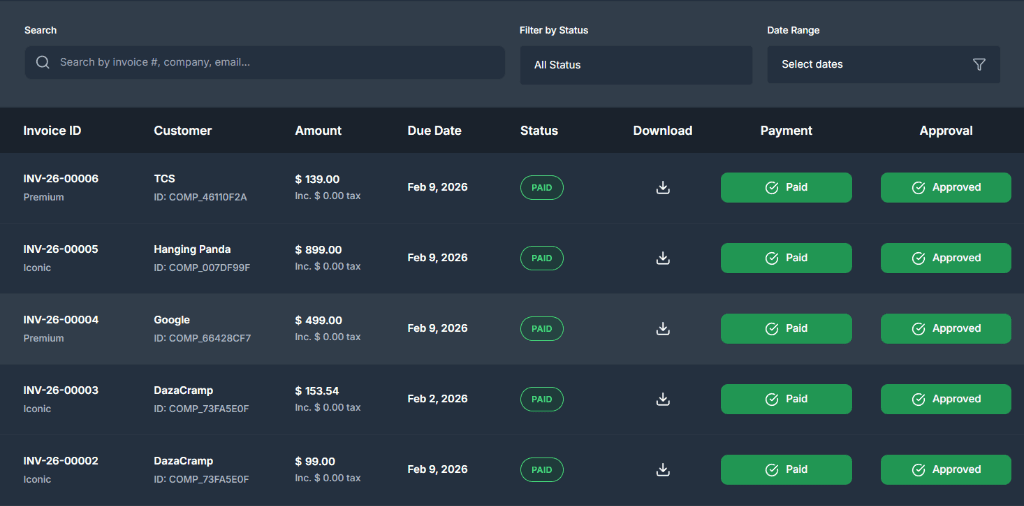The height and width of the screenshot is (506, 1024).
Task: Click customer name Hanging Panda
Action: point(192,249)
